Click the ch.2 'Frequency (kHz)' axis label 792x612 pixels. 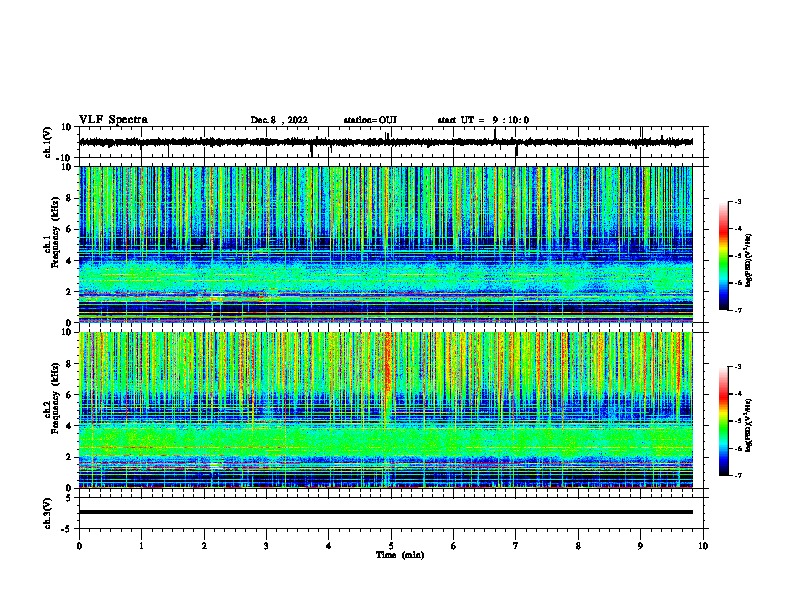(x=56, y=399)
